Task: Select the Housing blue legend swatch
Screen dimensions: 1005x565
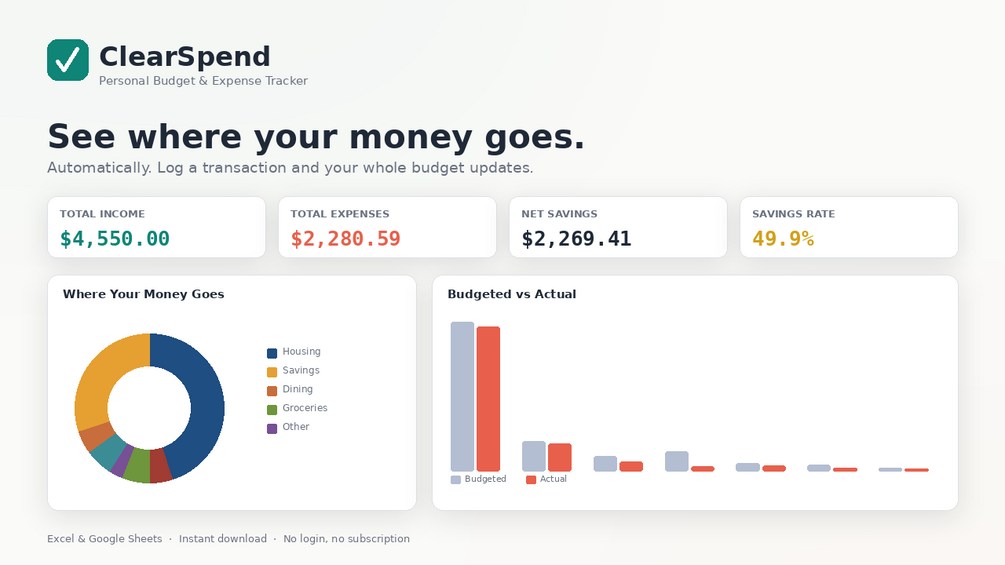Action: tap(272, 353)
